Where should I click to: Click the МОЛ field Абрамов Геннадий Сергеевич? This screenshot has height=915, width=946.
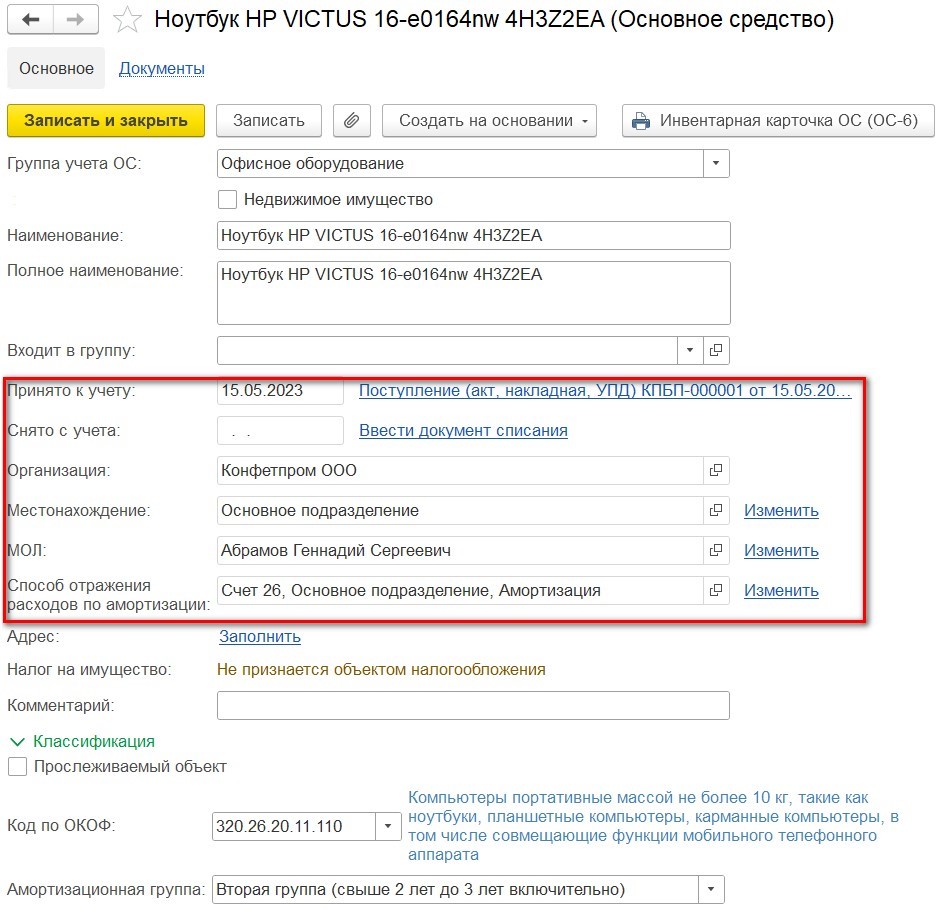click(x=460, y=550)
